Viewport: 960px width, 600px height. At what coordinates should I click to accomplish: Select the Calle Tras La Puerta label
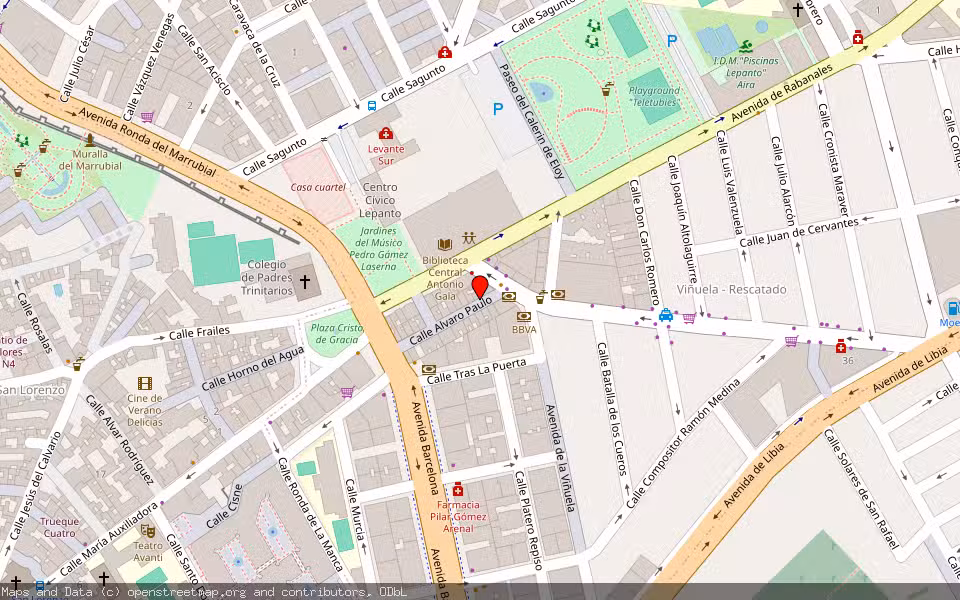tap(476, 372)
